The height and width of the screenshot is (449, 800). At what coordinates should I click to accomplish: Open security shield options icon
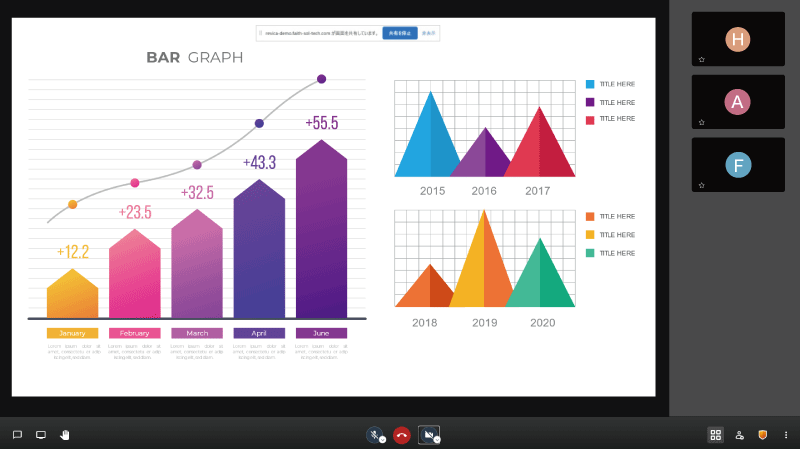point(763,435)
